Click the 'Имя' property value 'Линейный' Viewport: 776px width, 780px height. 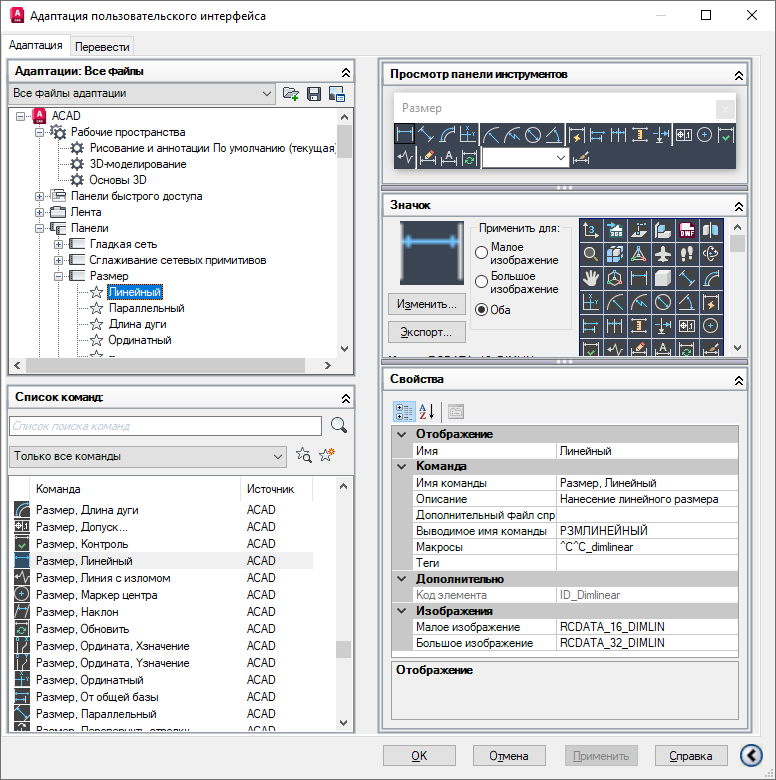point(647,451)
